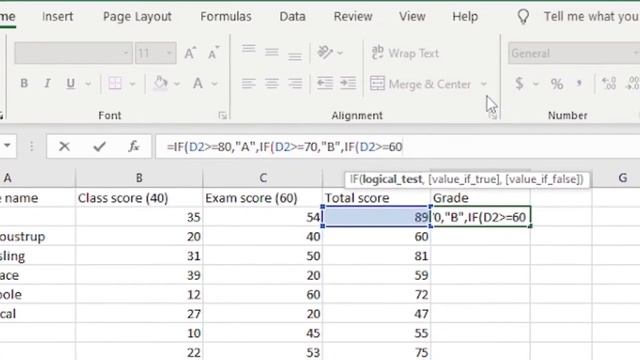Toggle Bold formatting
The image size is (640, 360).
click(x=24, y=83)
